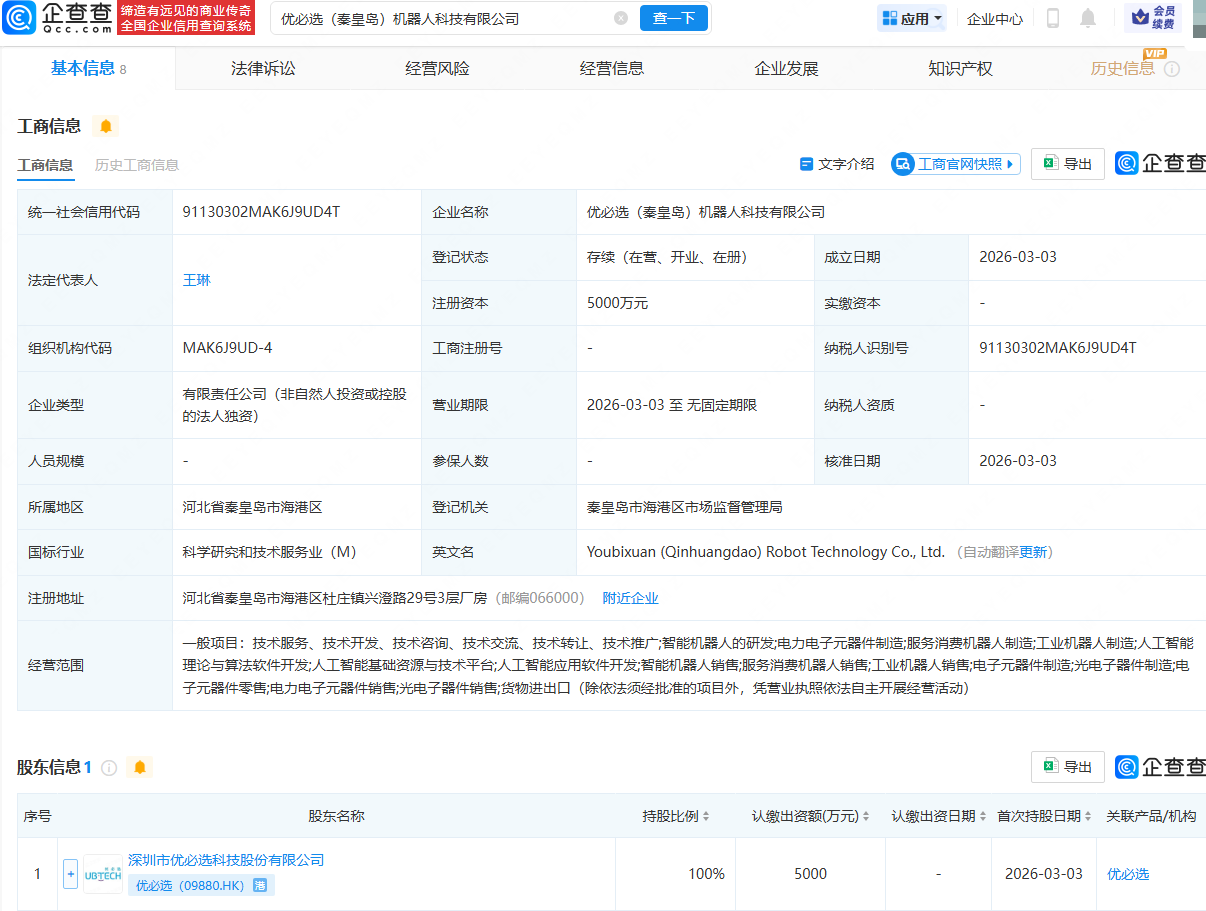The width and height of the screenshot is (1206, 911).
Task: Click the 查一下 search button
Action: 673,18
